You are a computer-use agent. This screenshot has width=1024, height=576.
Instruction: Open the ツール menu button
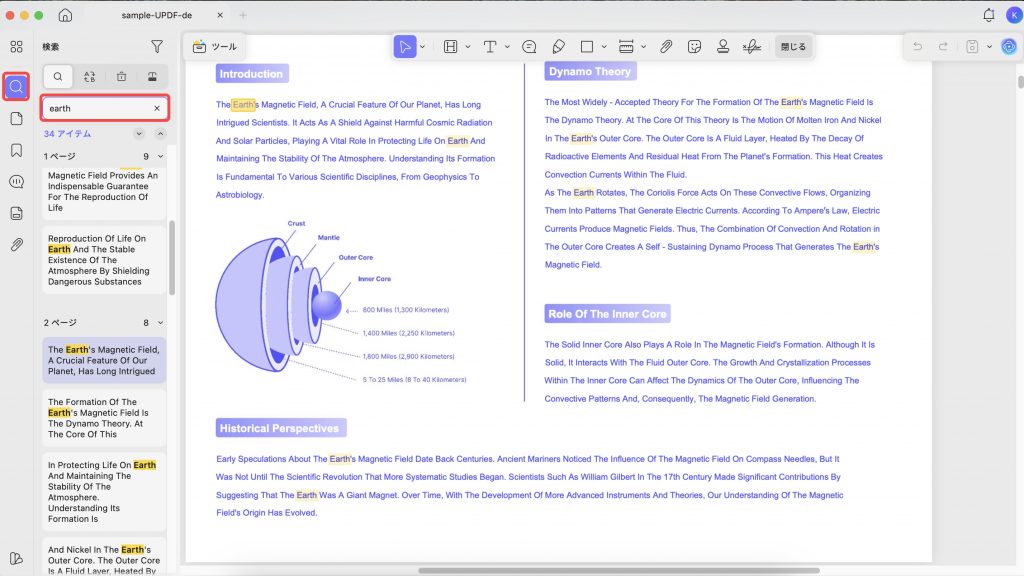pos(215,46)
